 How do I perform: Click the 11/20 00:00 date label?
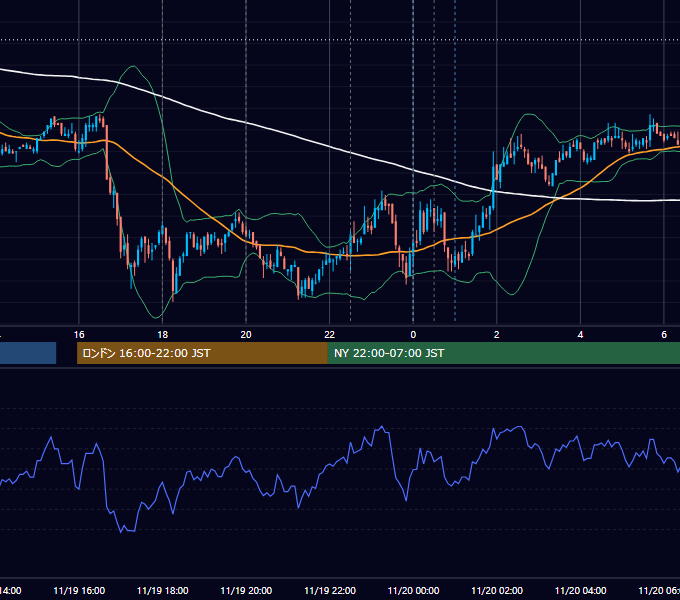(413, 591)
